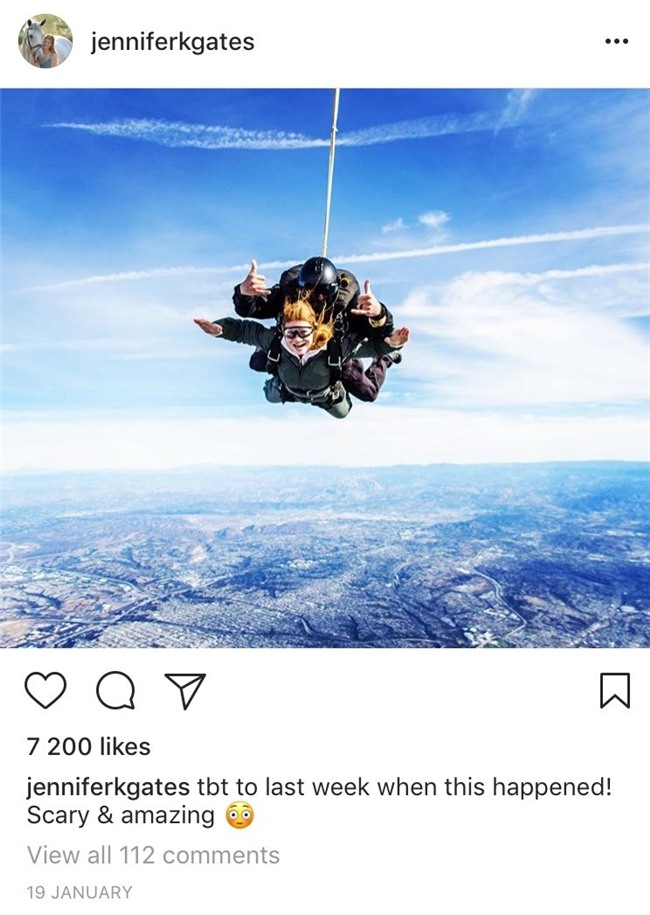The image size is (650, 915).
Task: Tap the tandem instructor's black helmet
Action: pos(319,273)
